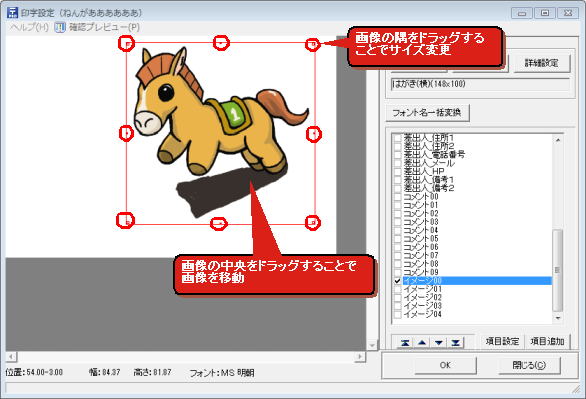
Task: Check the コメント05 checkbox
Action: 397,238
